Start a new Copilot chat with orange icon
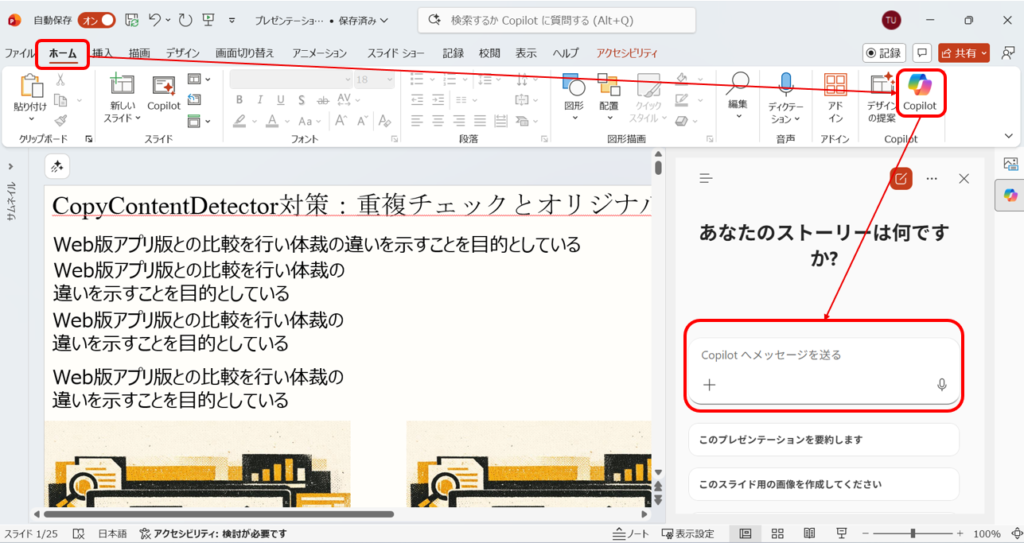 pyautogui.click(x=901, y=178)
